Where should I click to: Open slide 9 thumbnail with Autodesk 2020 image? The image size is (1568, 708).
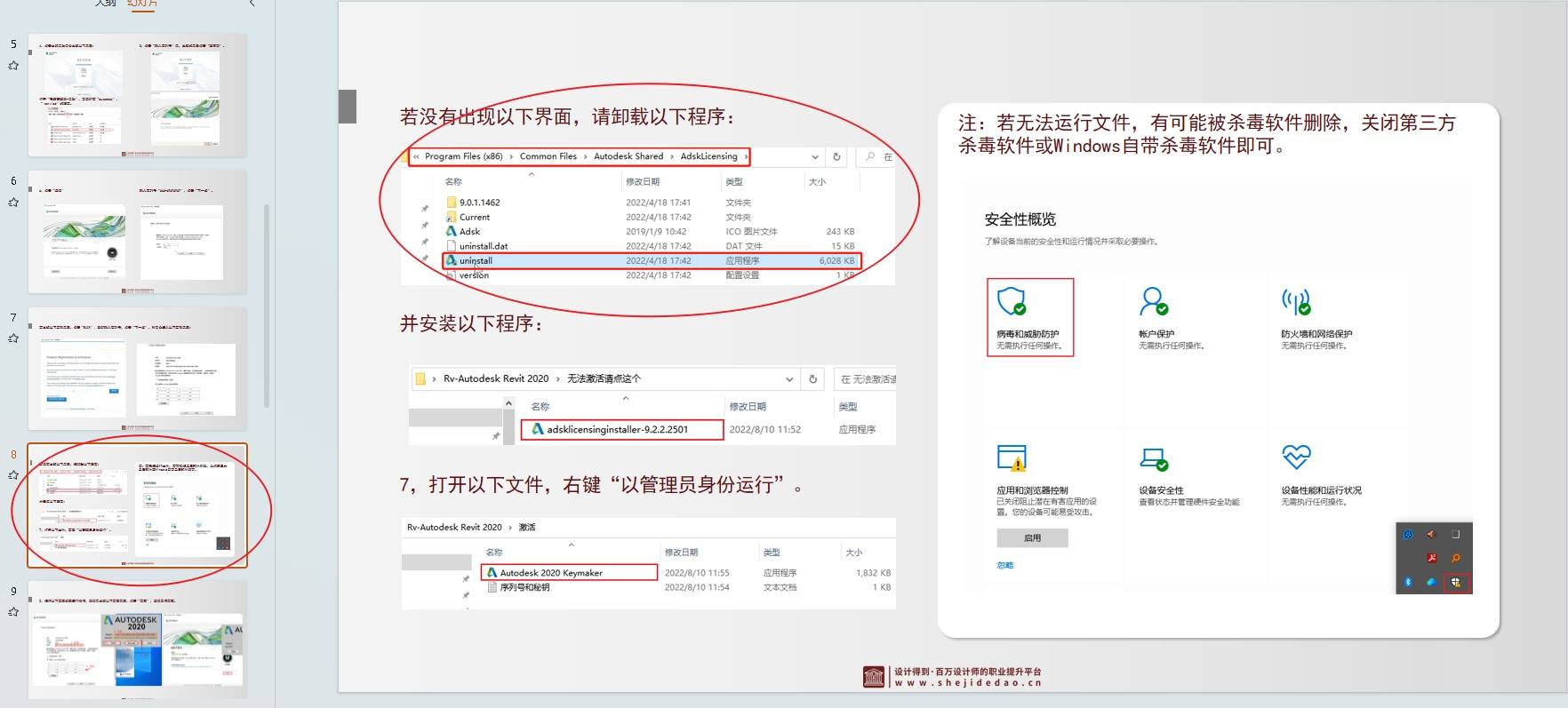(x=138, y=640)
